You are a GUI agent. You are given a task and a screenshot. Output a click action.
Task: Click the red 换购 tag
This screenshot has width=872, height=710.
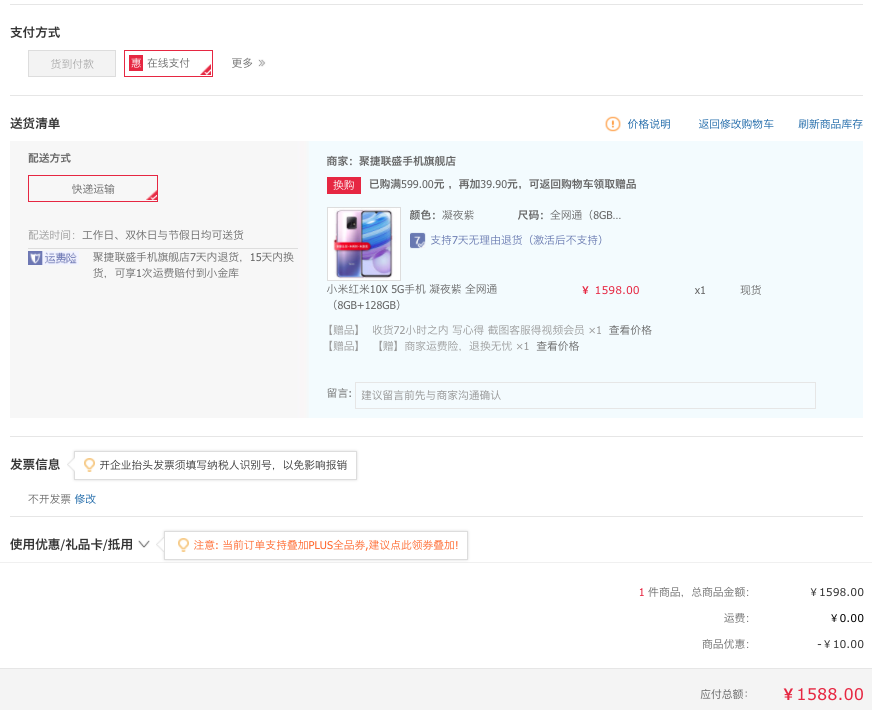point(344,185)
